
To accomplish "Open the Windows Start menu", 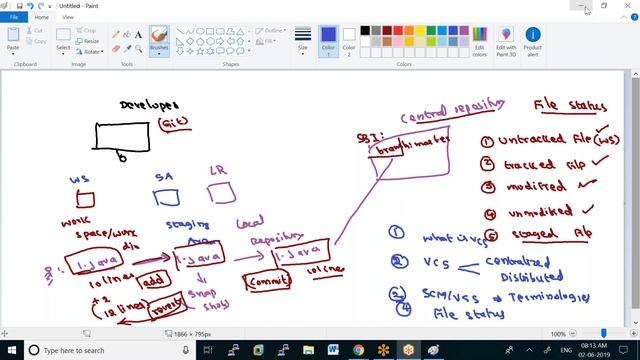I will [x=12, y=350].
